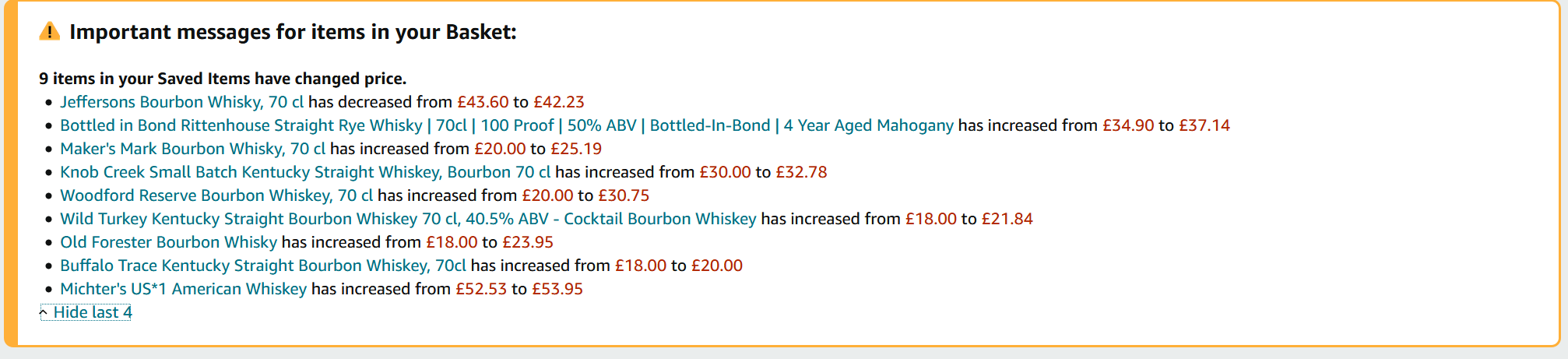This screenshot has width=1568, height=359.
Task: Open Knob Creek Small Batch link
Action: click(305, 172)
